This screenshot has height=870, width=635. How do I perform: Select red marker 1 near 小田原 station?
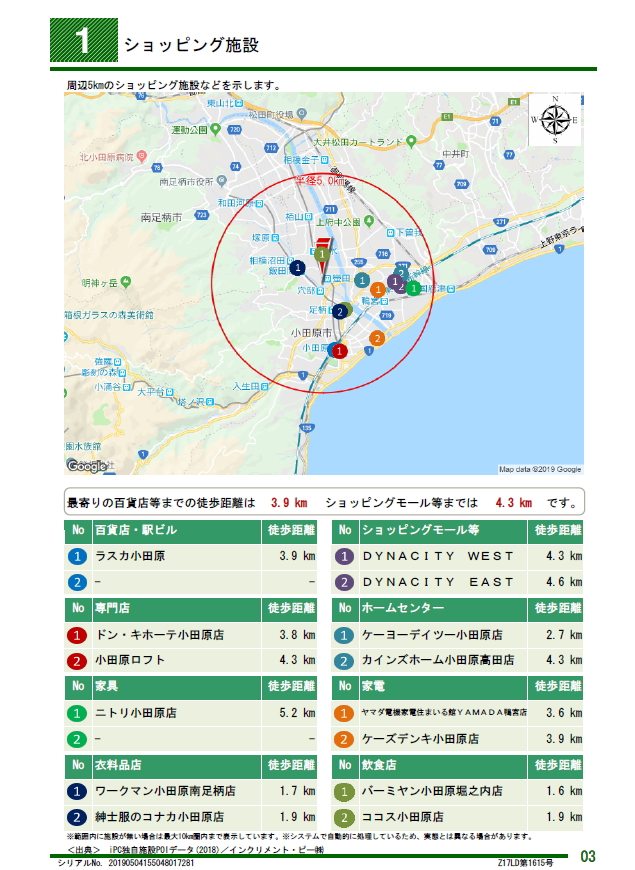pos(339,351)
